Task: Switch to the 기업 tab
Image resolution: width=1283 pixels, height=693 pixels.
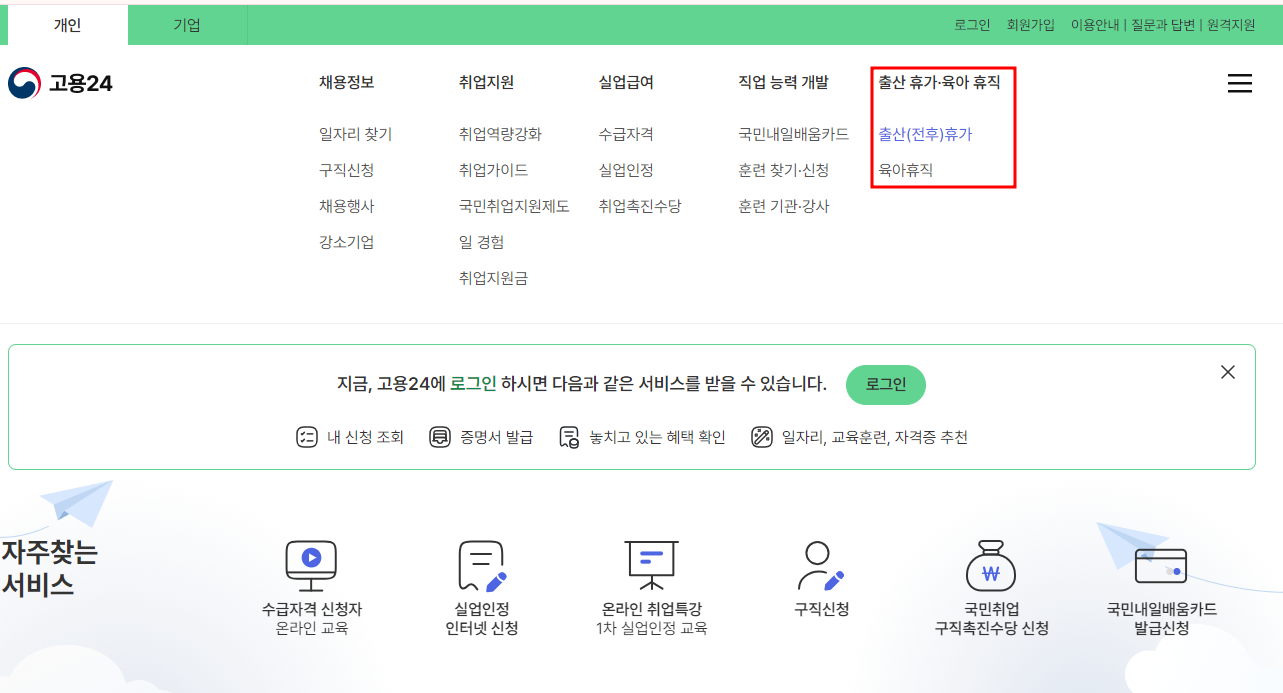Action: 186,24
